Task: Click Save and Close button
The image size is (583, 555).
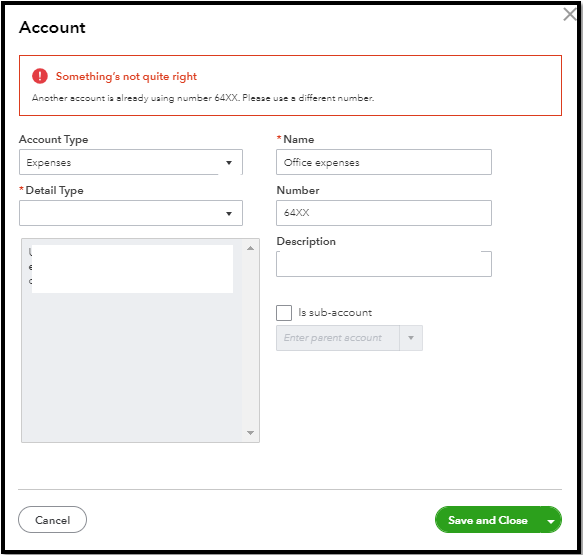Action: pyautogui.click(x=487, y=520)
